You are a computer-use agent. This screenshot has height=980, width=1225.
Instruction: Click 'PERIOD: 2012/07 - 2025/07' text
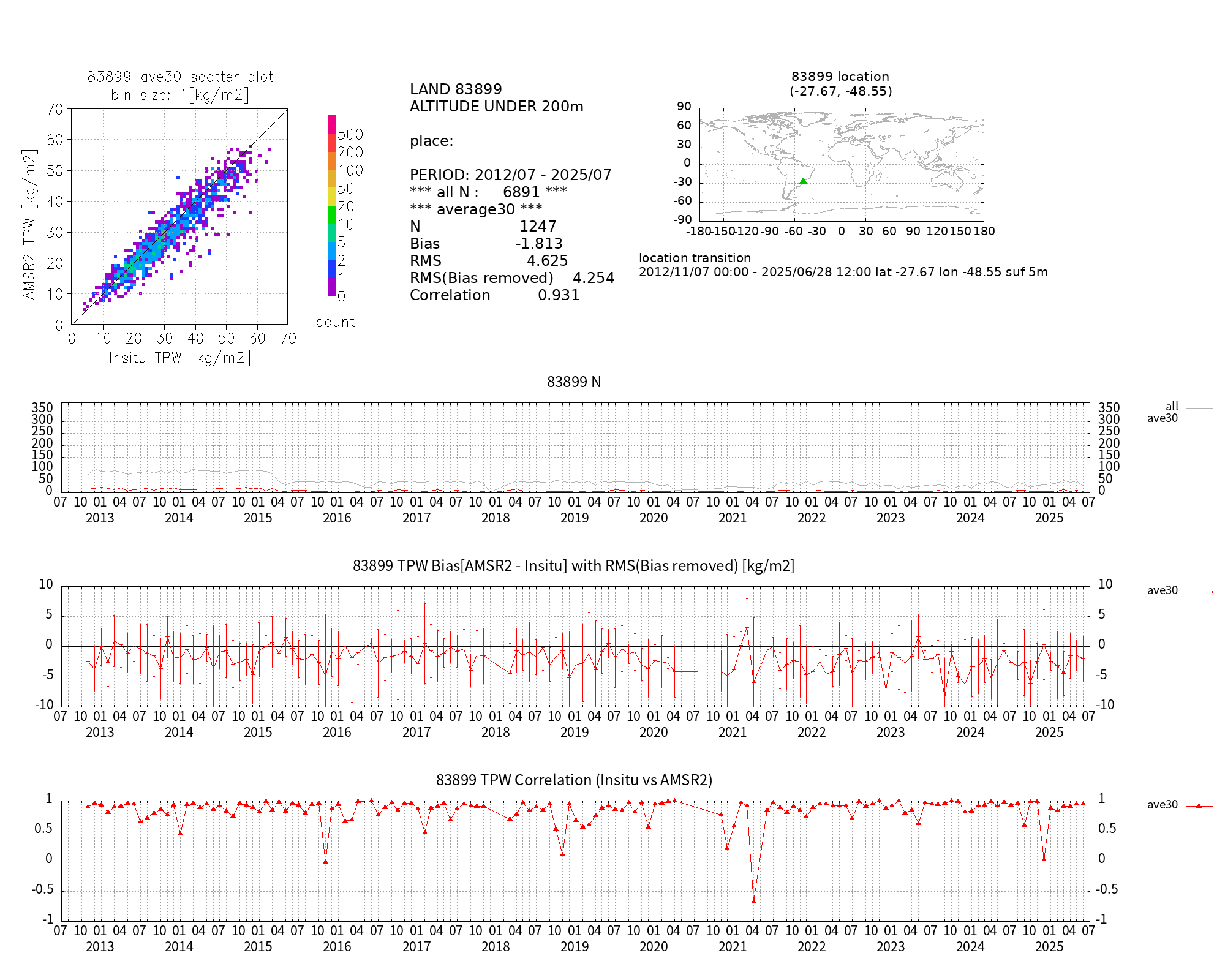tap(511, 175)
